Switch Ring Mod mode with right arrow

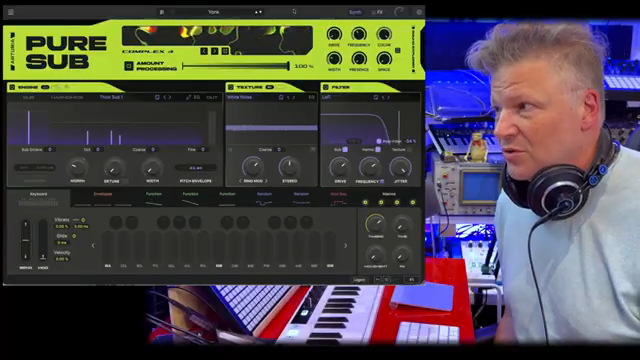(266, 181)
